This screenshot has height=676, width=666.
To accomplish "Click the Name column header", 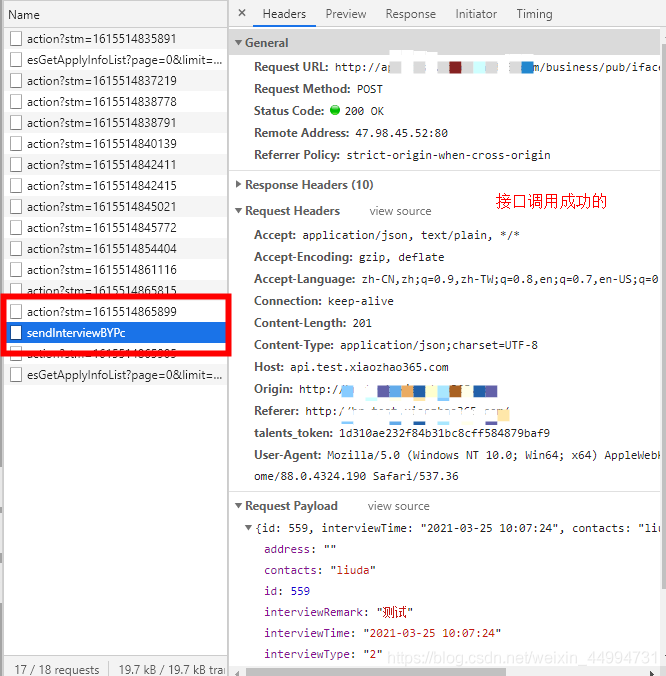I will click(116, 15).
